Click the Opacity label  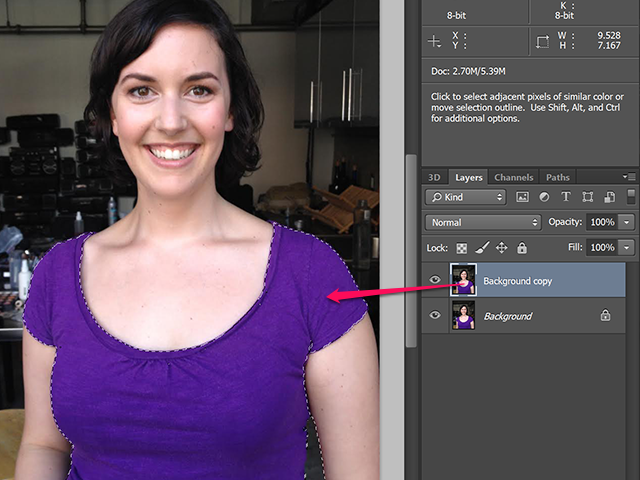point(565,222)
